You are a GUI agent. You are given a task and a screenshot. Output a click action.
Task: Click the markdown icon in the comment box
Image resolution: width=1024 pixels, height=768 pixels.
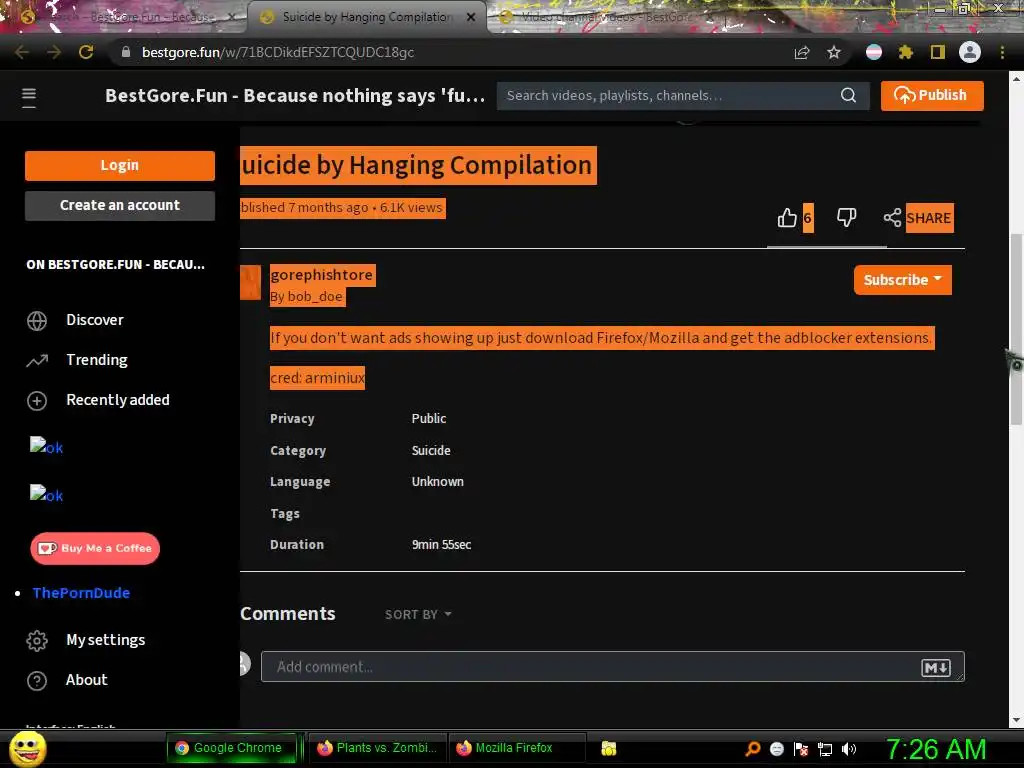(x=935, y=667)
